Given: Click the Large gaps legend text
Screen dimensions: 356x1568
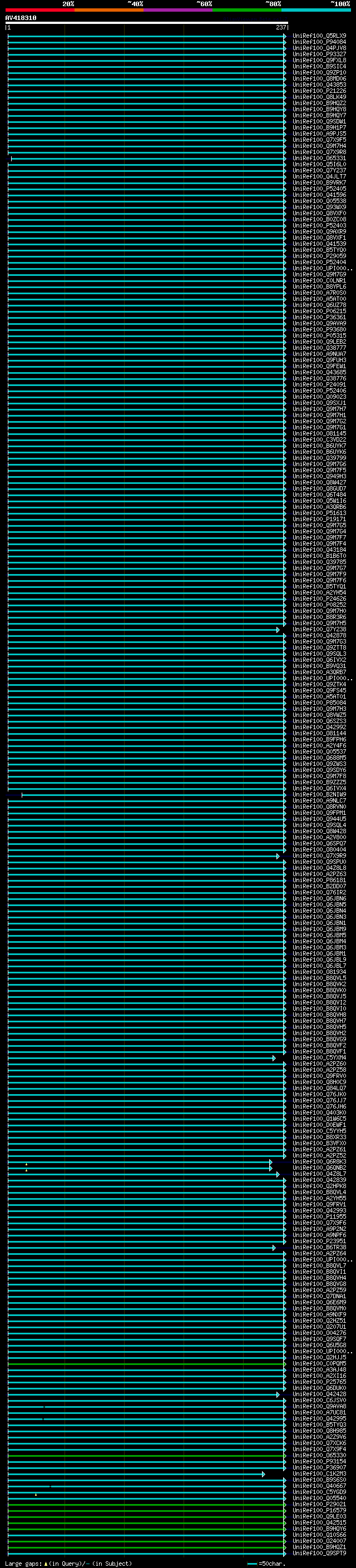Looking at the screenshot, I should pos(68,1563).
